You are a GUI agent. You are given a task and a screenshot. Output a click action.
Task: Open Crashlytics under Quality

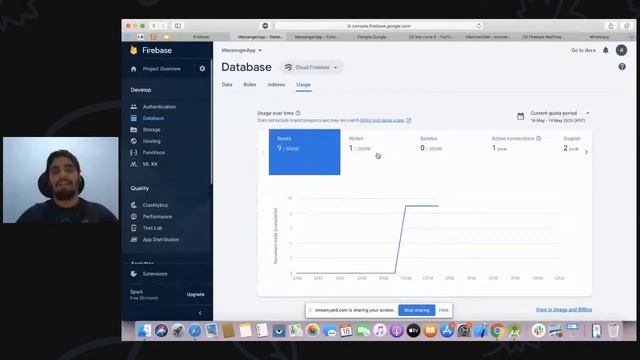click(149, 205)
